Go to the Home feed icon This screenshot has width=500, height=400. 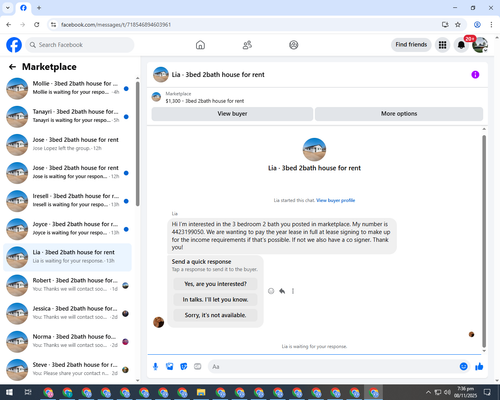pyautogui.click(x=200, y=45)
